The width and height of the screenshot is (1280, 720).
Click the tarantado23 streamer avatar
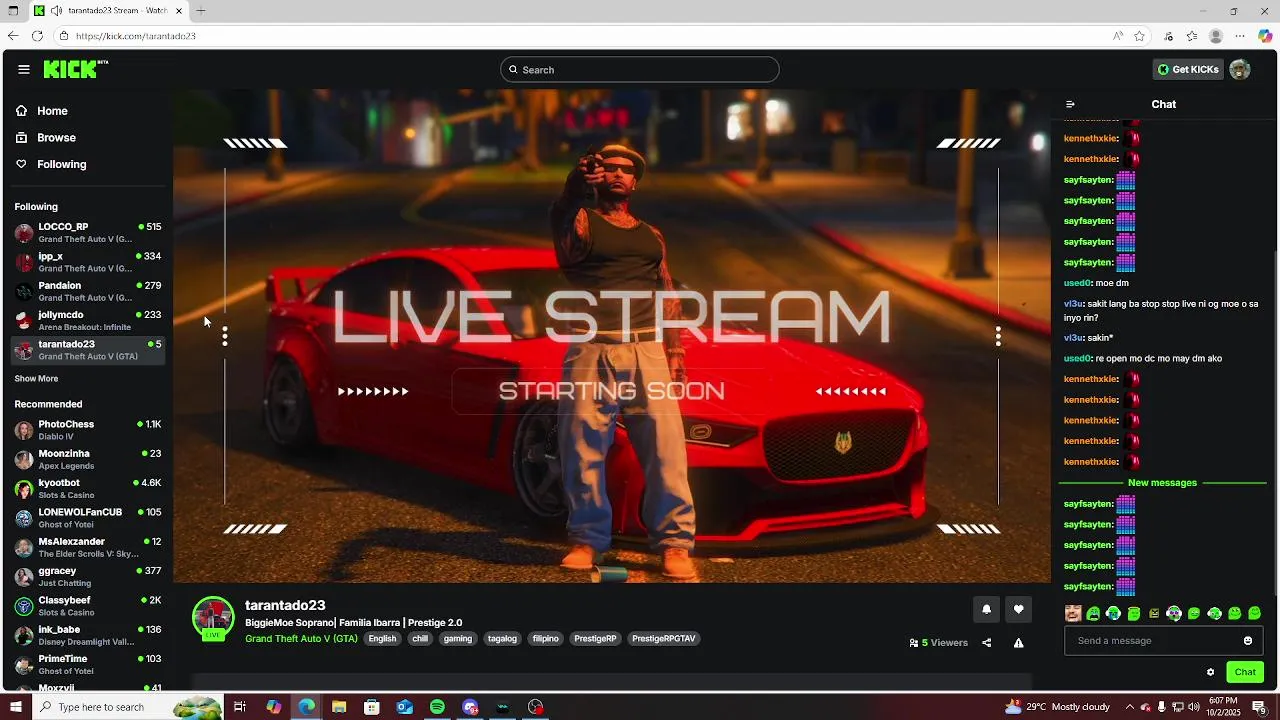[212, 618]
